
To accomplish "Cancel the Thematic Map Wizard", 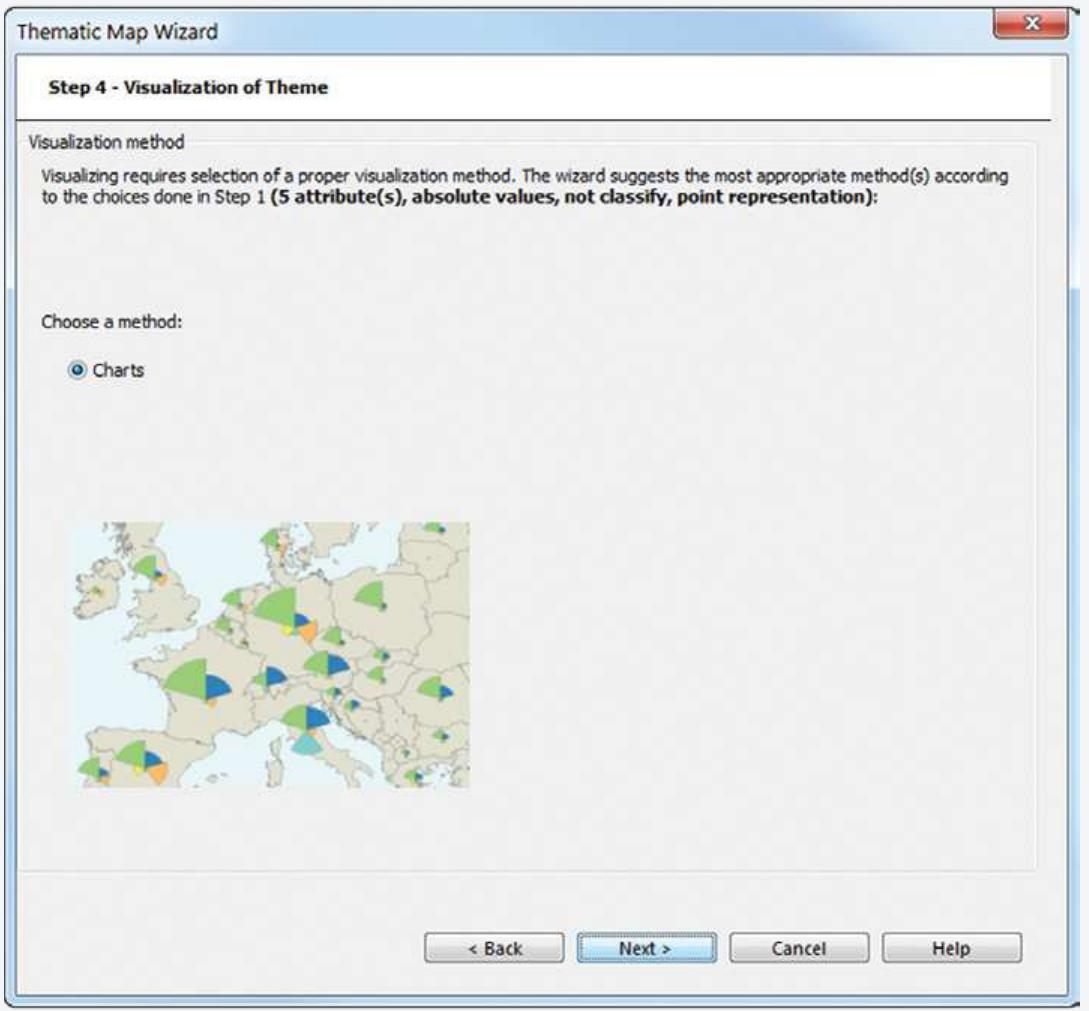I will pos(799,948).
